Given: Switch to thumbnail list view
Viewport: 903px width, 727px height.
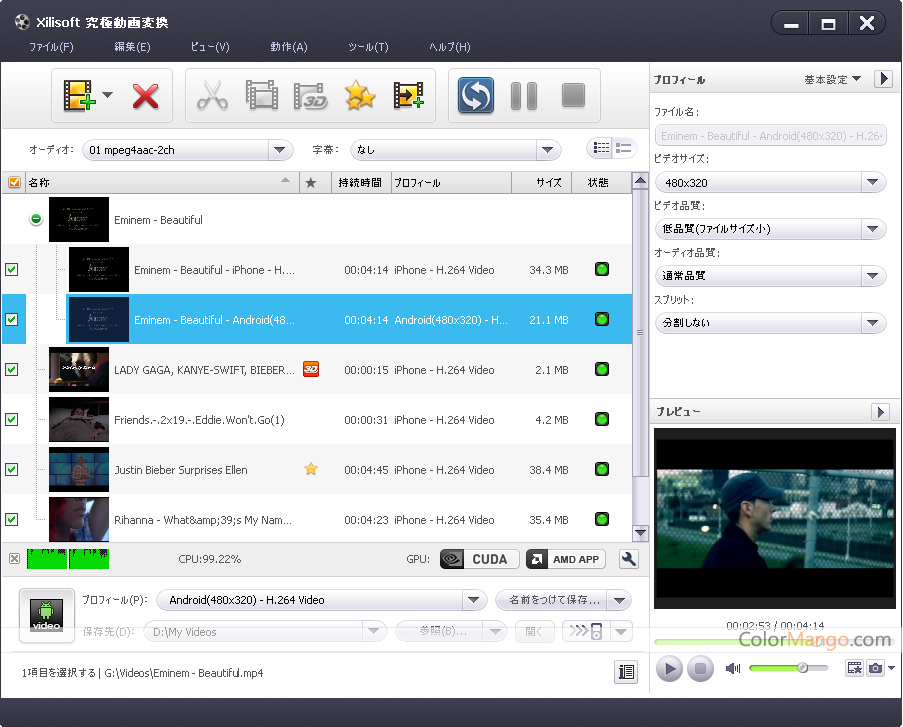Looking at the screenshot, I should coord(623,148).
